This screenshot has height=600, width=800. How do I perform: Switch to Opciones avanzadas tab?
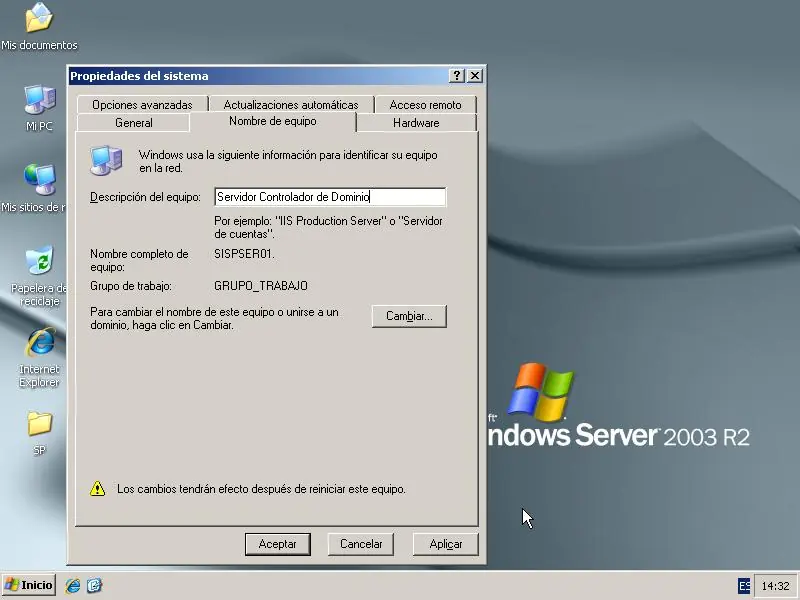142,105
